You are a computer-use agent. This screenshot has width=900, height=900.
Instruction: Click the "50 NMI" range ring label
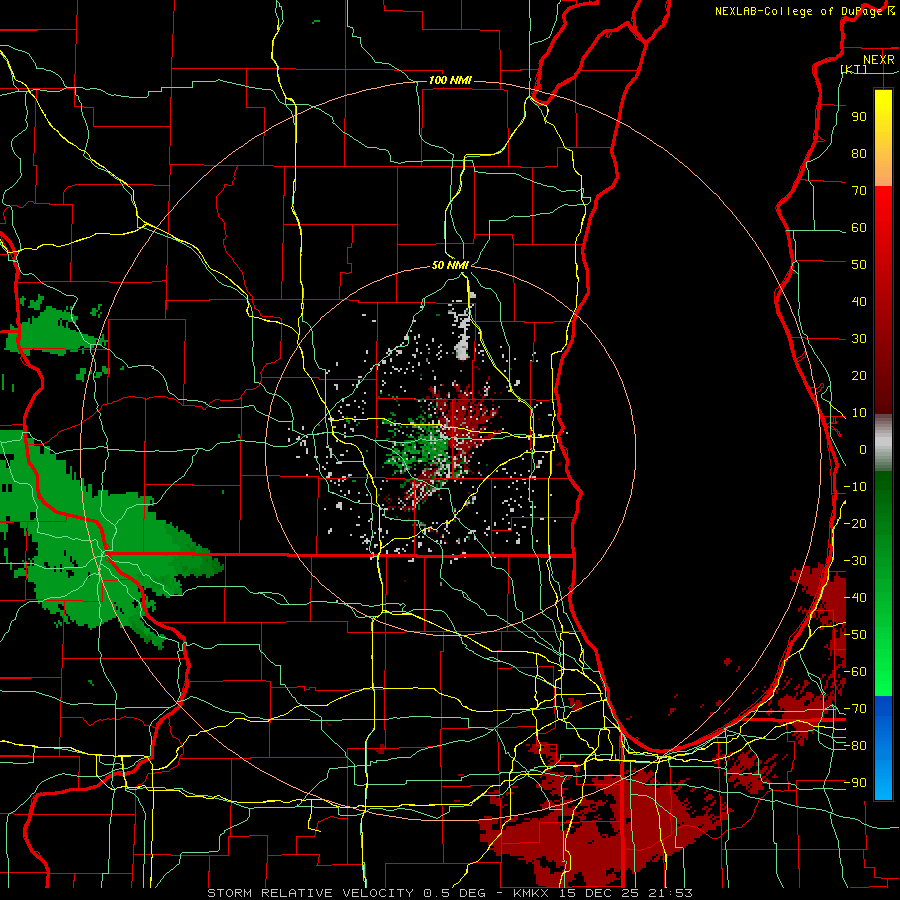click(x=450, y=265)
